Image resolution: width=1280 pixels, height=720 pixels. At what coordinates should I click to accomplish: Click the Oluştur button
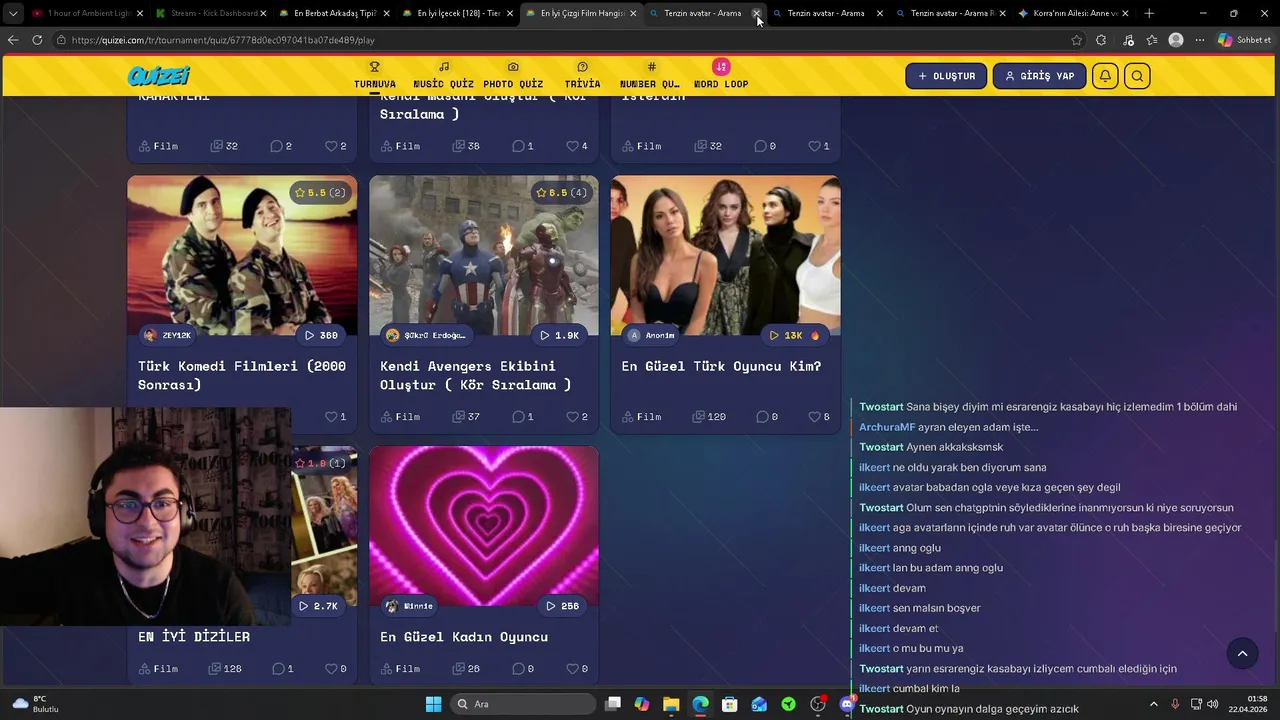947,76
